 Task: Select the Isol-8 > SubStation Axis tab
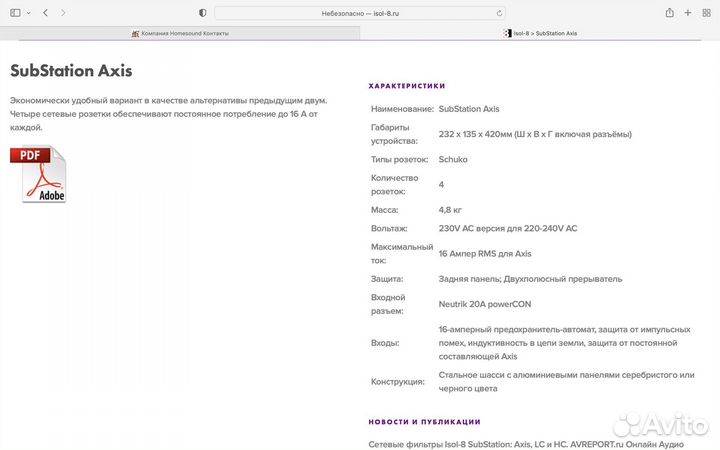(x=540, y=33)
